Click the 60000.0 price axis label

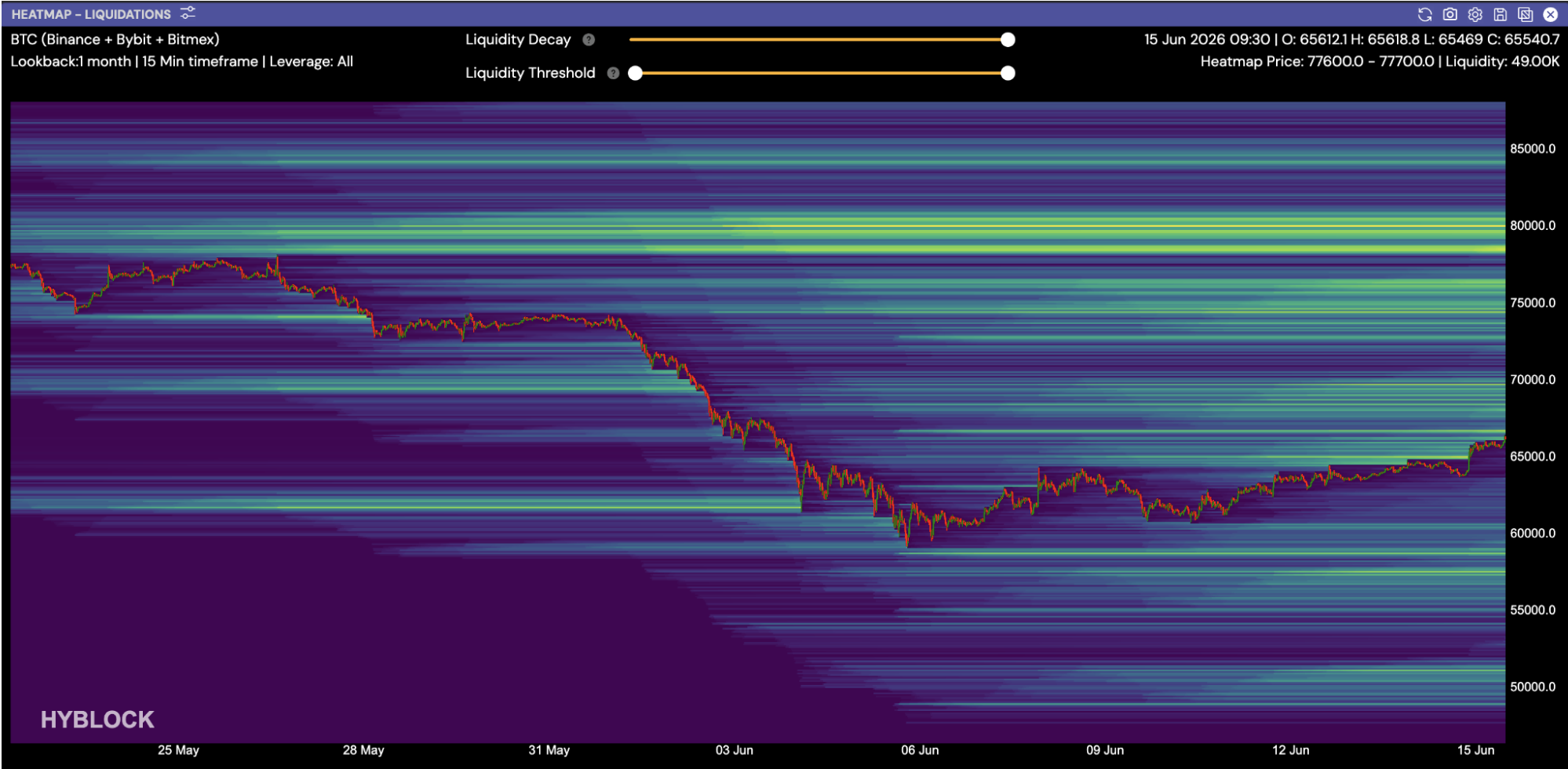coord(1533,534)
